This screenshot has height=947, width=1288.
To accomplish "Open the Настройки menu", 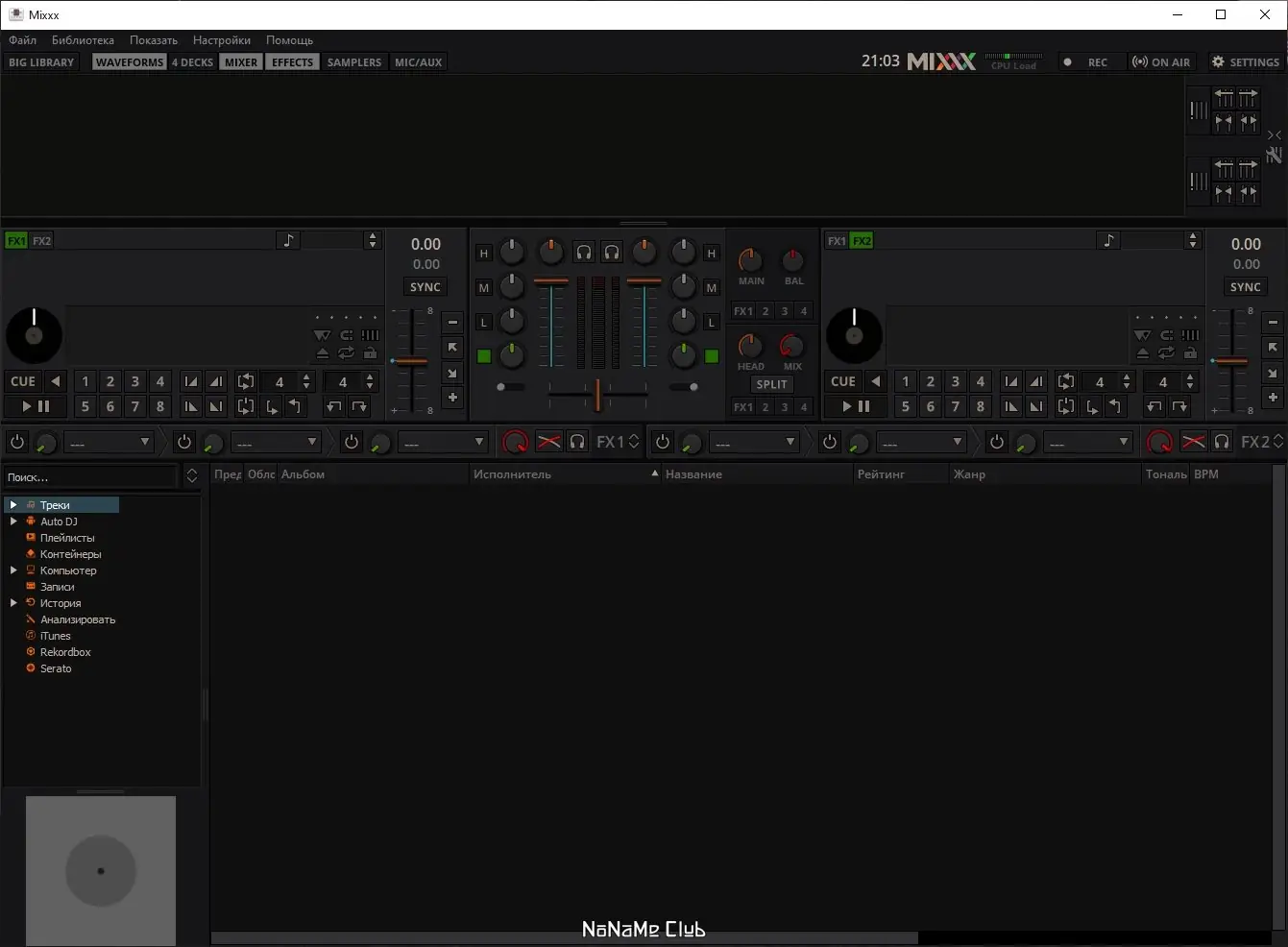I will tap(222, 40).
